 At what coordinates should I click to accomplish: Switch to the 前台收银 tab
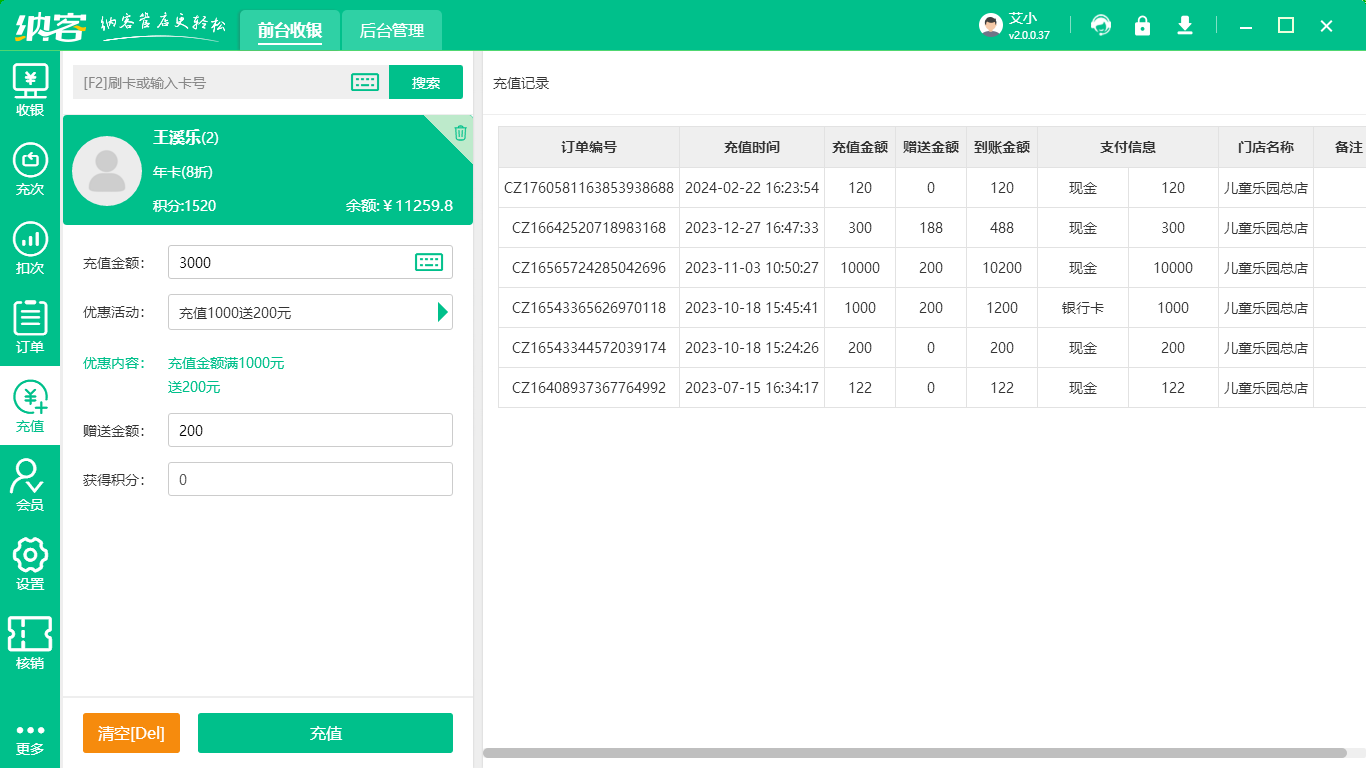click(x=290, y=31)
